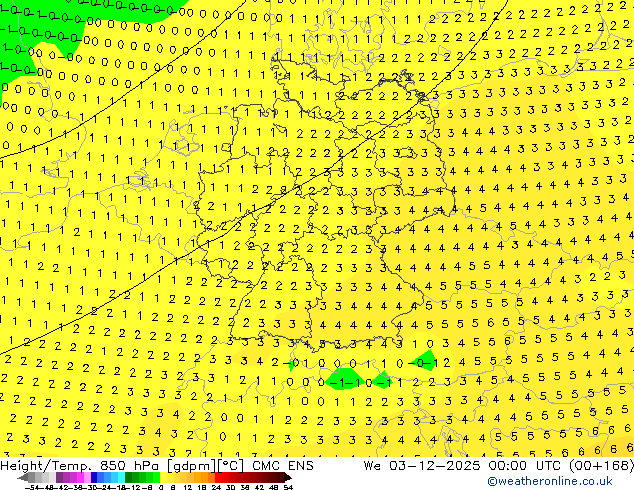Select the dark green swatch in the legend
Viewport: 634px width, 490px height.
coord(129,478)
